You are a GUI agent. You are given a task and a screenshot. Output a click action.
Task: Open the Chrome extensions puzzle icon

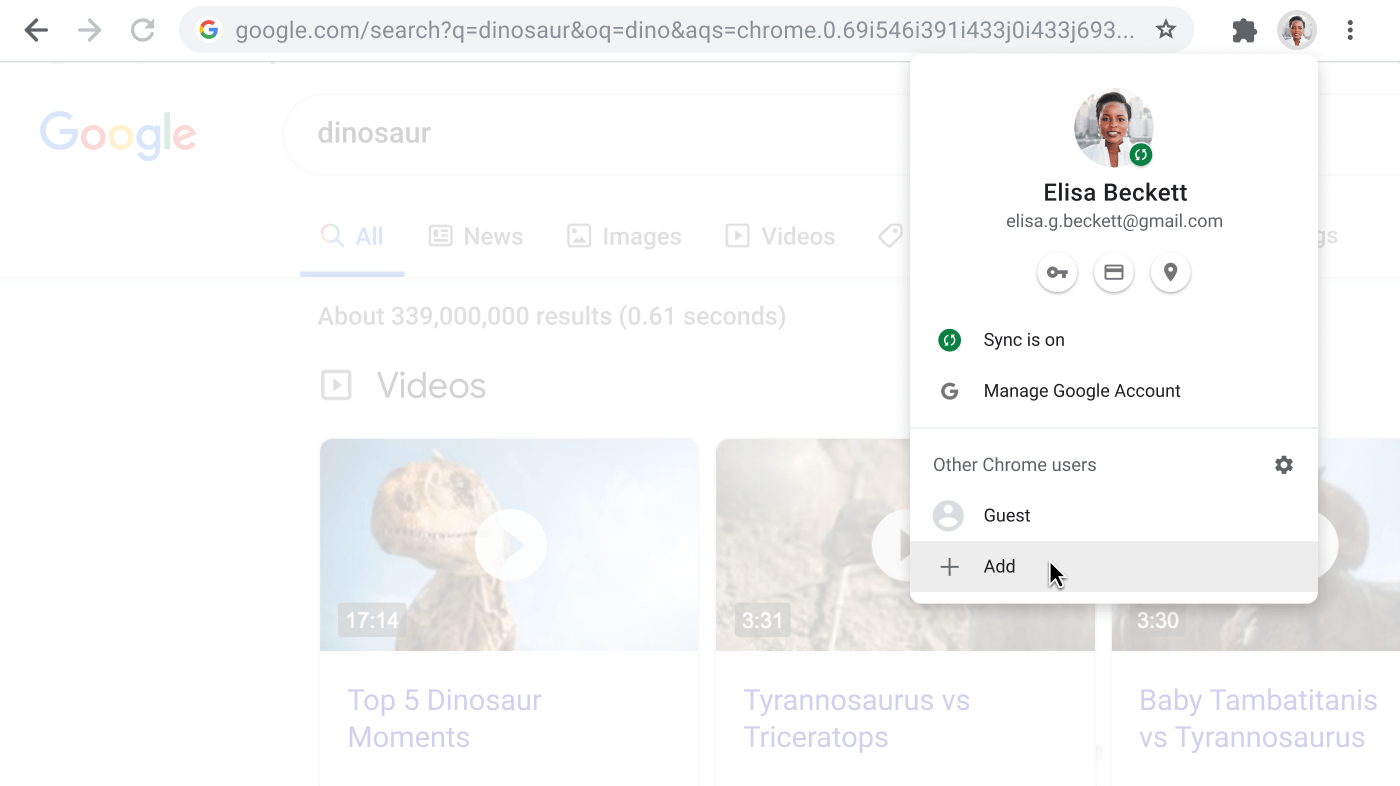[x=1244, y=30]
